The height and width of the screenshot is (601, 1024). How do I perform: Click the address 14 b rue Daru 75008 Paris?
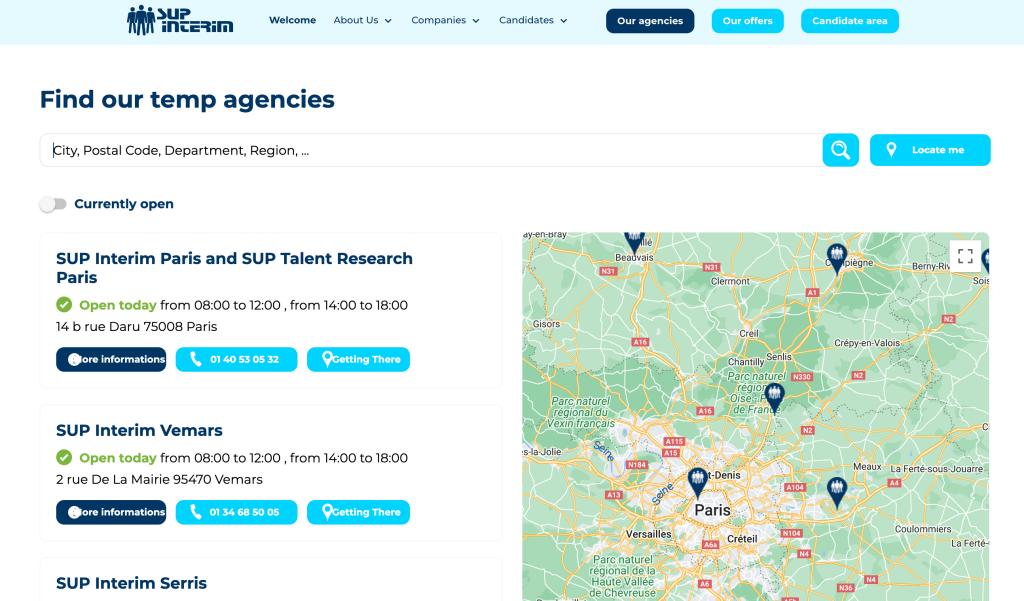pos(136,327)
